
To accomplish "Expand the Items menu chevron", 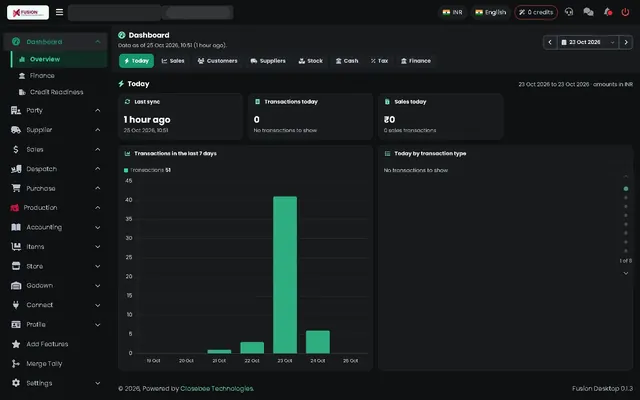I will click(x=98, y=247).
